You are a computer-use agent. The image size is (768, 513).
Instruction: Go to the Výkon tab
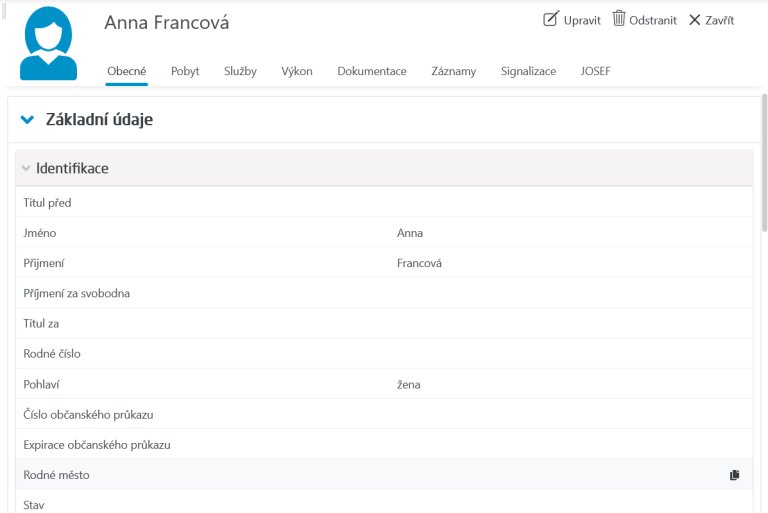(297, 72)
